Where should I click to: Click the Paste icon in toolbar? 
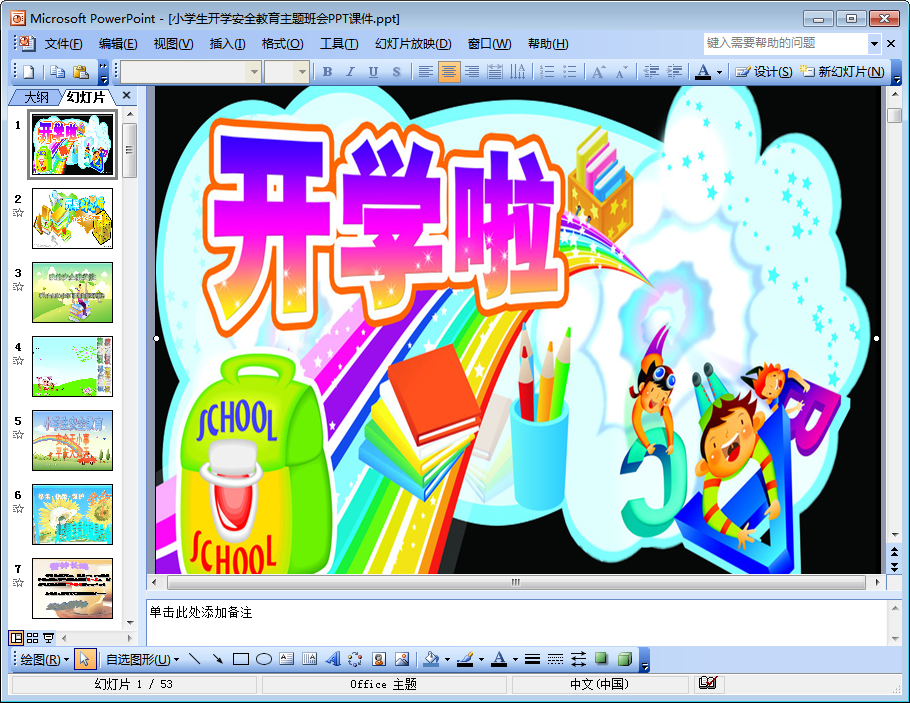81,72
